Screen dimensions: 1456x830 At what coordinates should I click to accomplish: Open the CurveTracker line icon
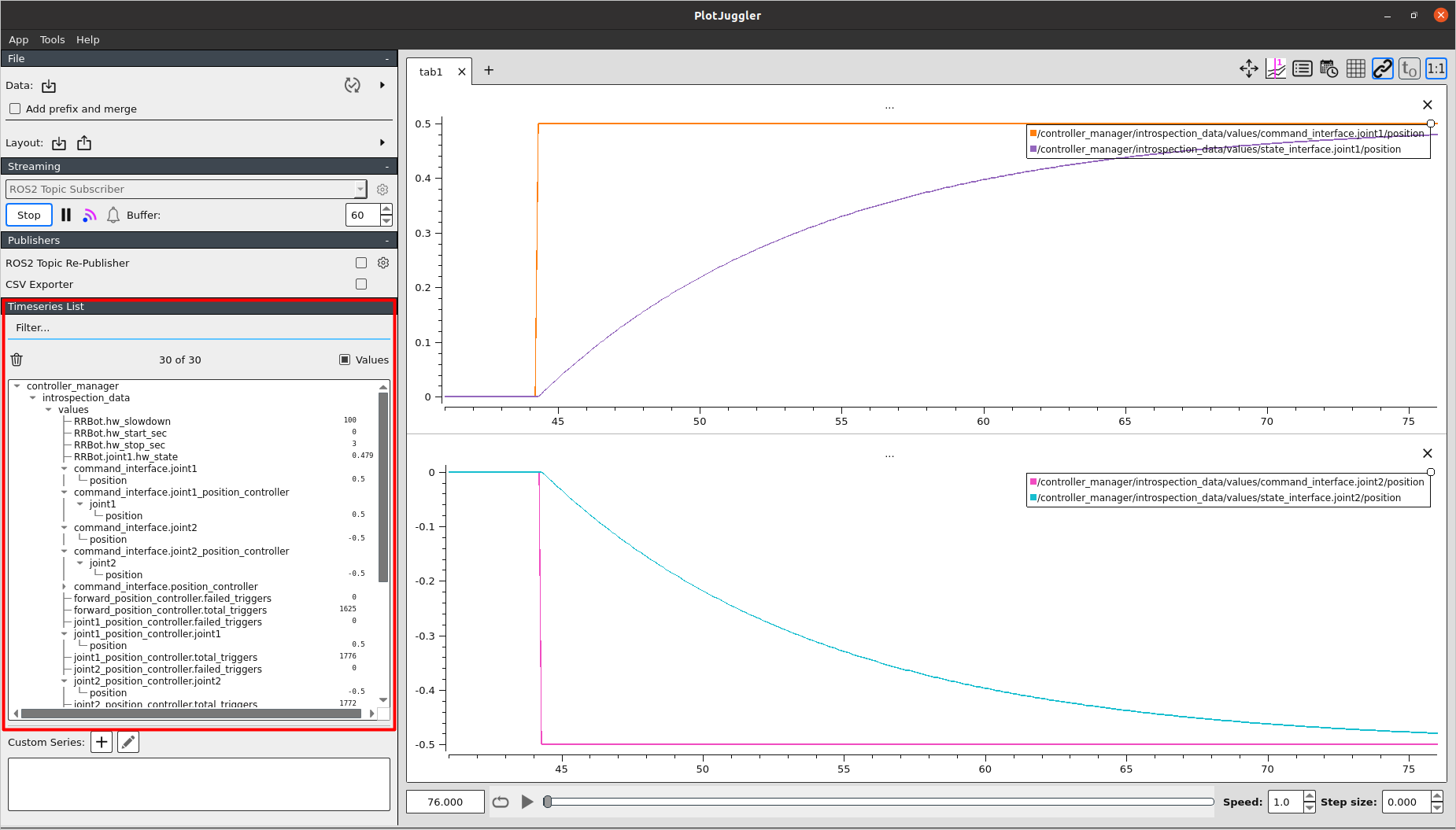point(1276,68)
